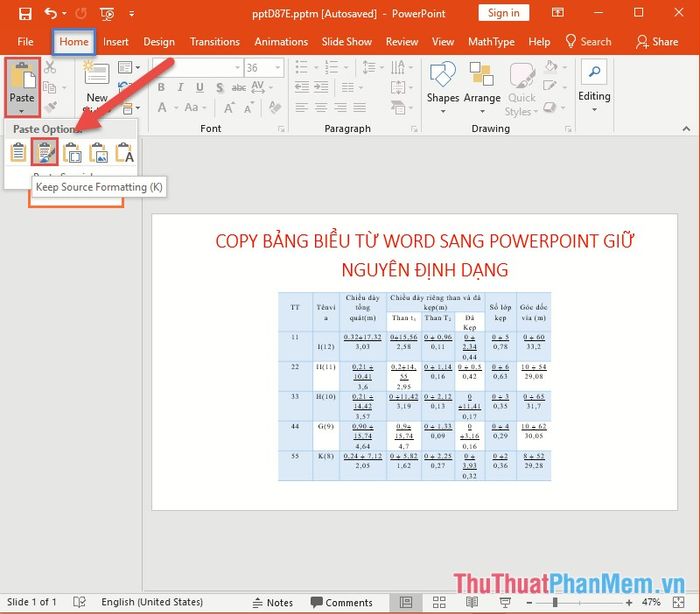The height and width of the screenshot is (614, 700).
Task: Toggle Strikethrough formatting
Action: 239,88
